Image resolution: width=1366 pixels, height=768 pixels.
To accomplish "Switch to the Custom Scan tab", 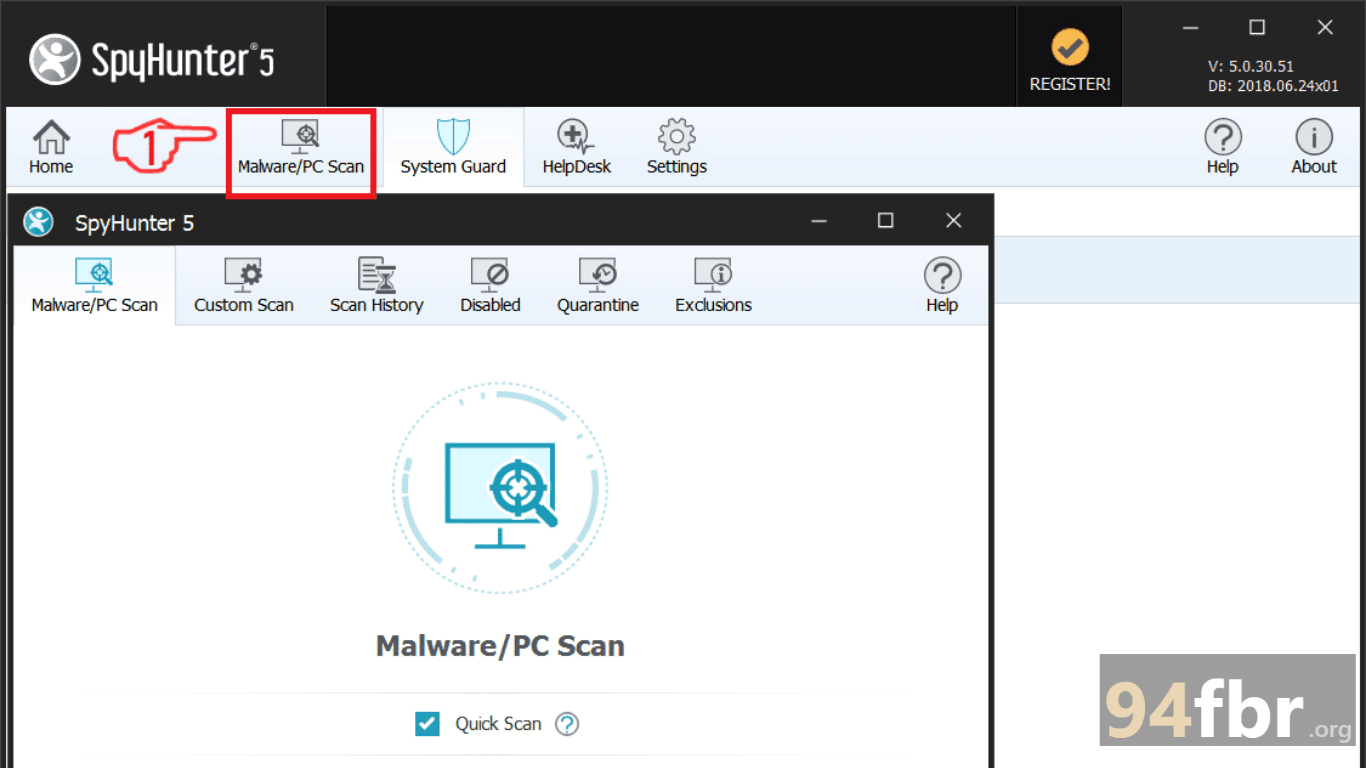I will click(244, 286).
